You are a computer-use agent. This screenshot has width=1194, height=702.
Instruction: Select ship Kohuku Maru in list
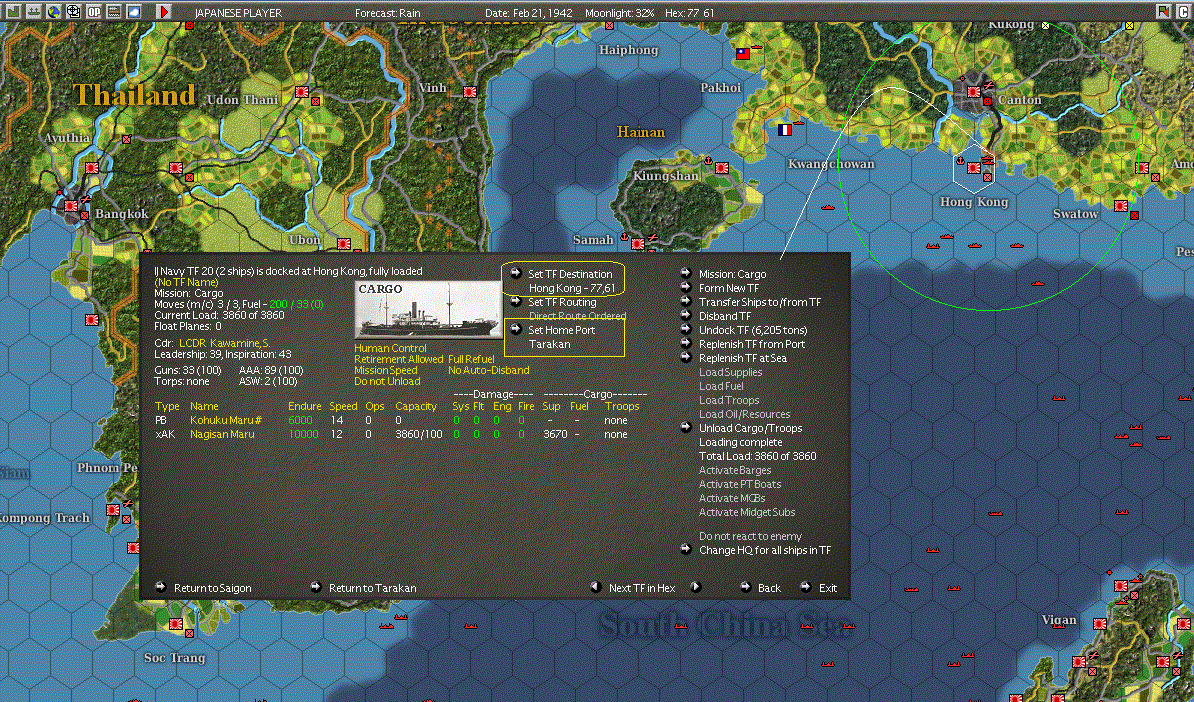click(x=226, y=420)
